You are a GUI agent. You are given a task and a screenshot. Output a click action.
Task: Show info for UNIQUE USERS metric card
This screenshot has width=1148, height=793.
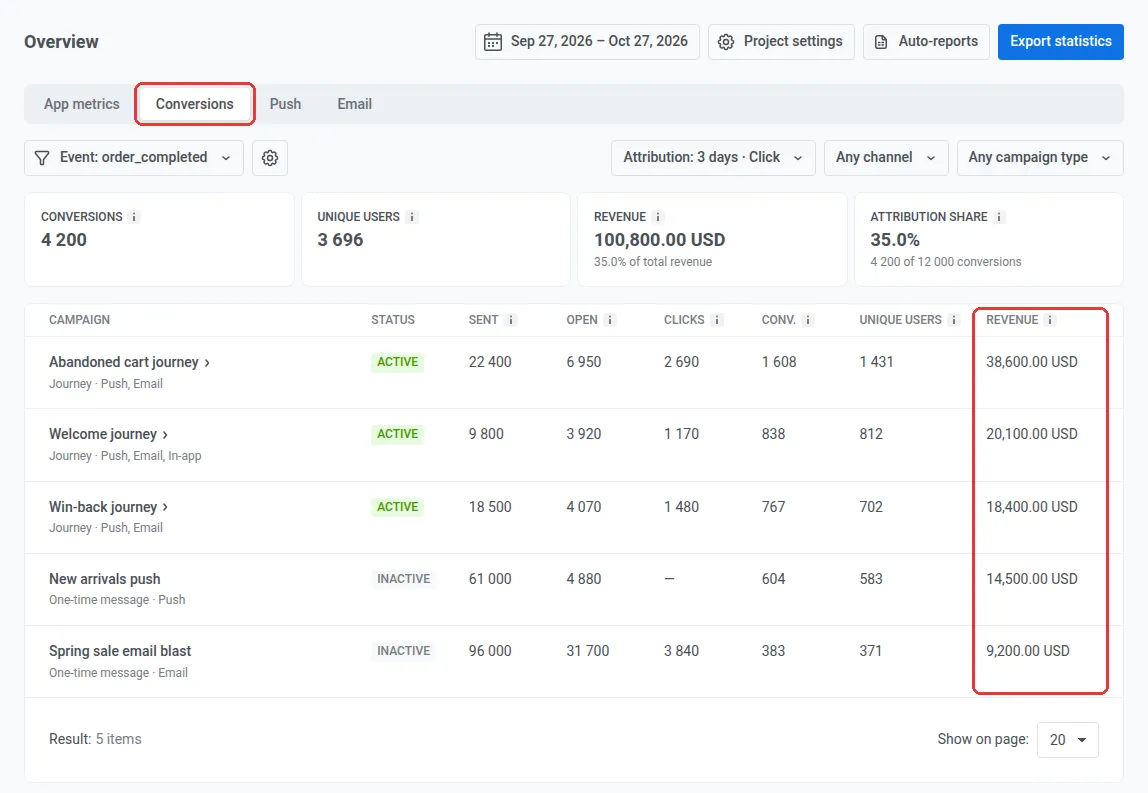(411, 217)
